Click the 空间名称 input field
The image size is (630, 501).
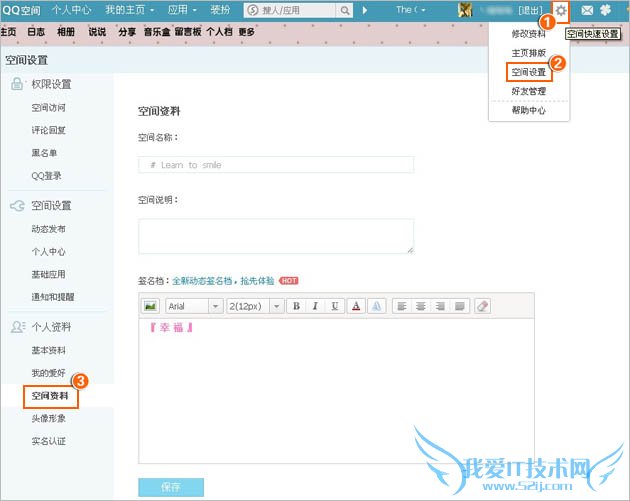276,165
